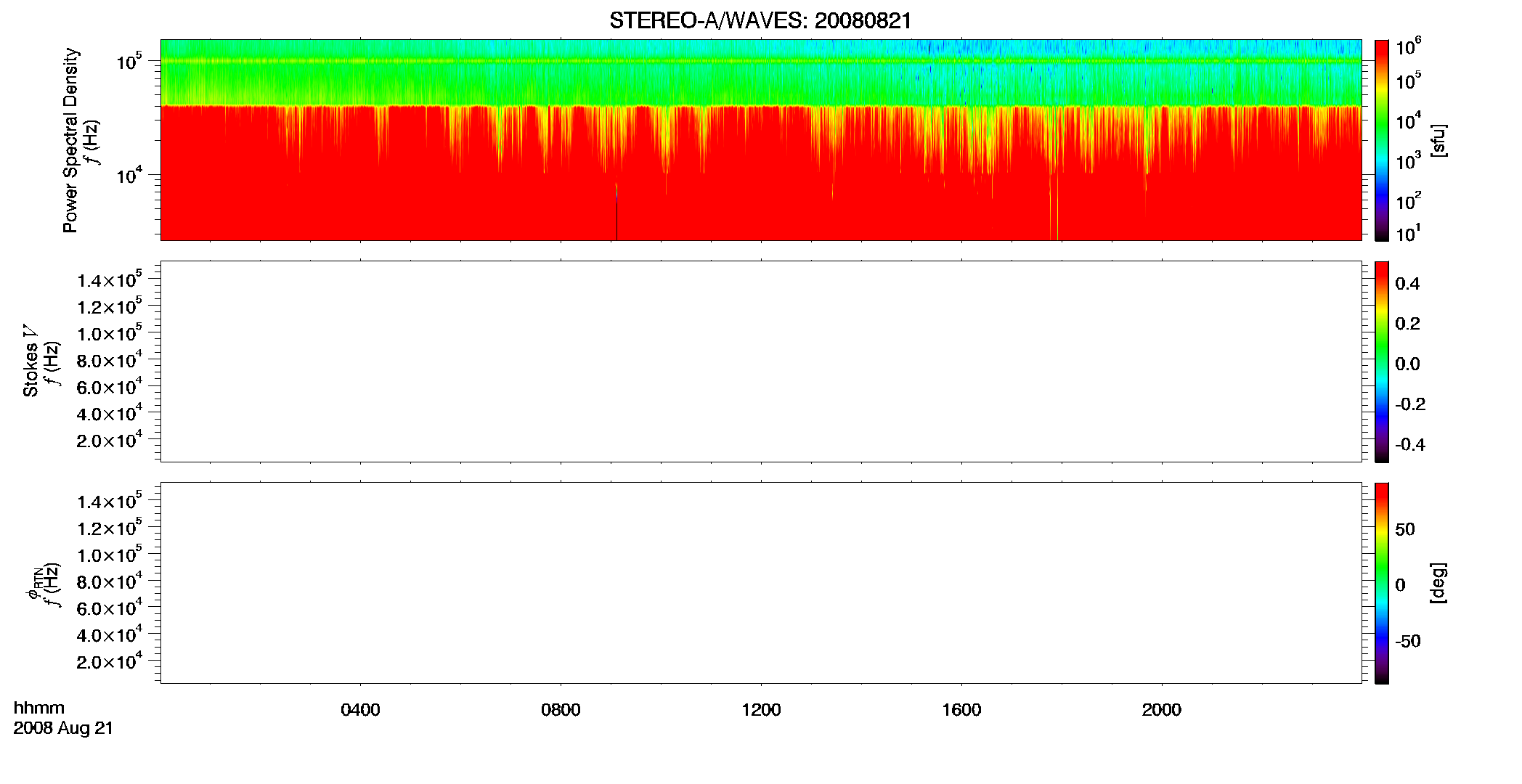The width and height of the screenshot is (1522, 784).
Task: Click the [deg] colorbar unit label
Action: click(1438, 583)
